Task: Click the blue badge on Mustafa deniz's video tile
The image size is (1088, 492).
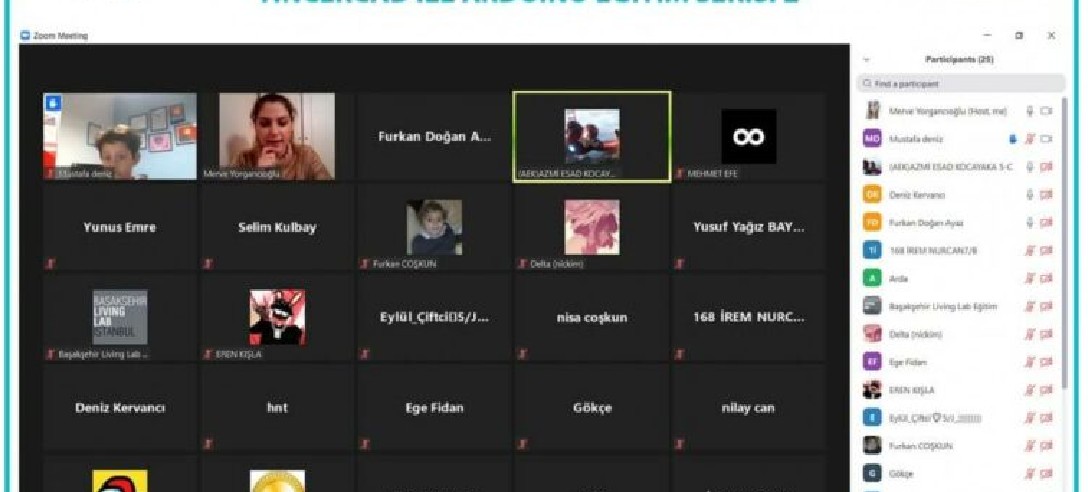Action: (x=53, y=103)
